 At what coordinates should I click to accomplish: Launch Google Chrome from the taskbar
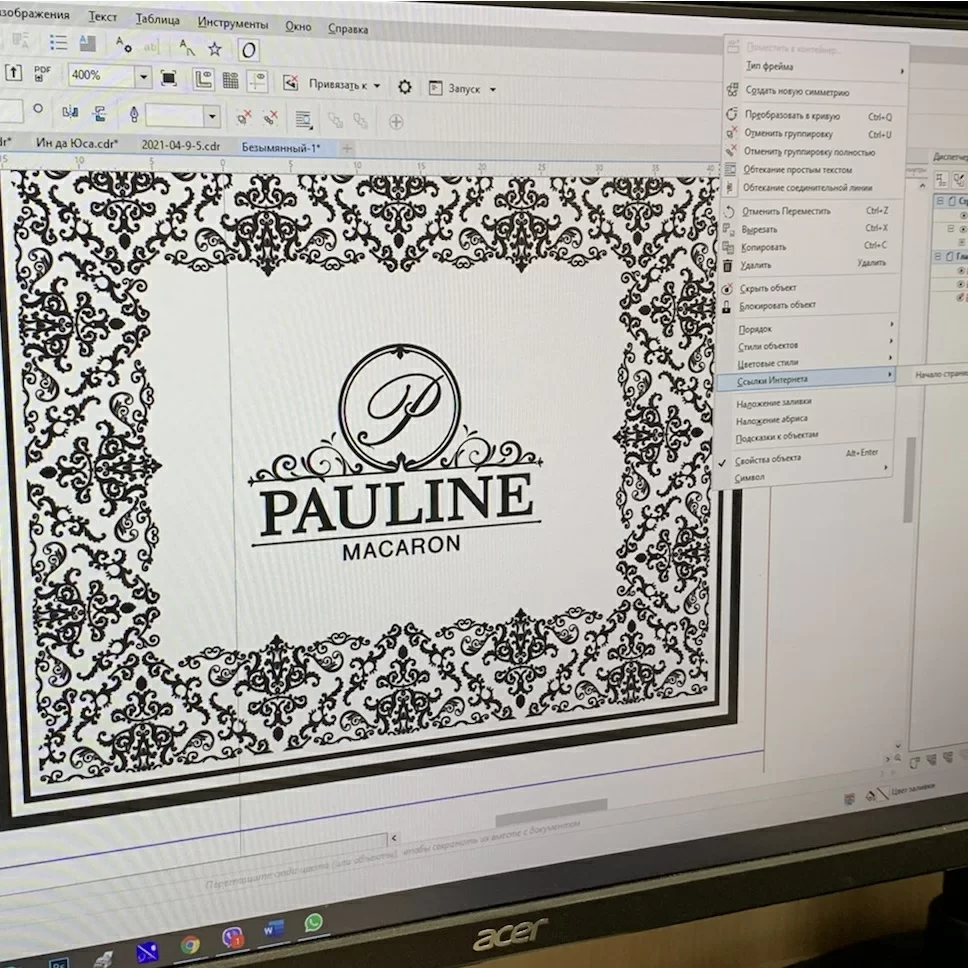pyautogui.click(x=190, y=943)
